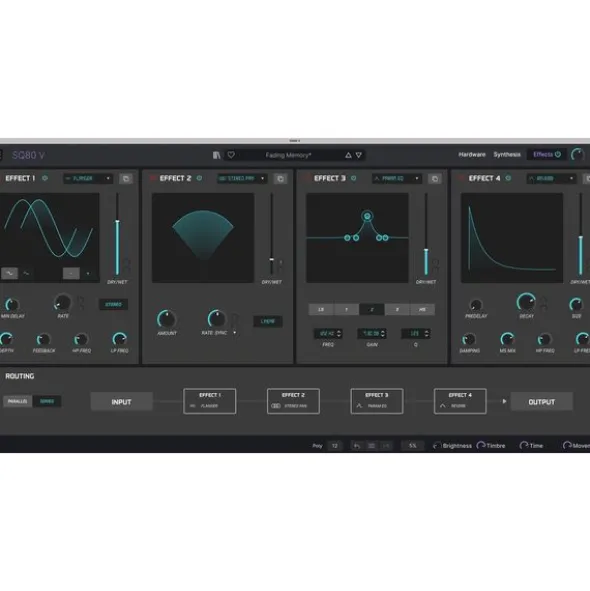Viewport: 590px width, 591px height.
Task: Open Effect 4 Reverb type dropdown
Action: 551,178
